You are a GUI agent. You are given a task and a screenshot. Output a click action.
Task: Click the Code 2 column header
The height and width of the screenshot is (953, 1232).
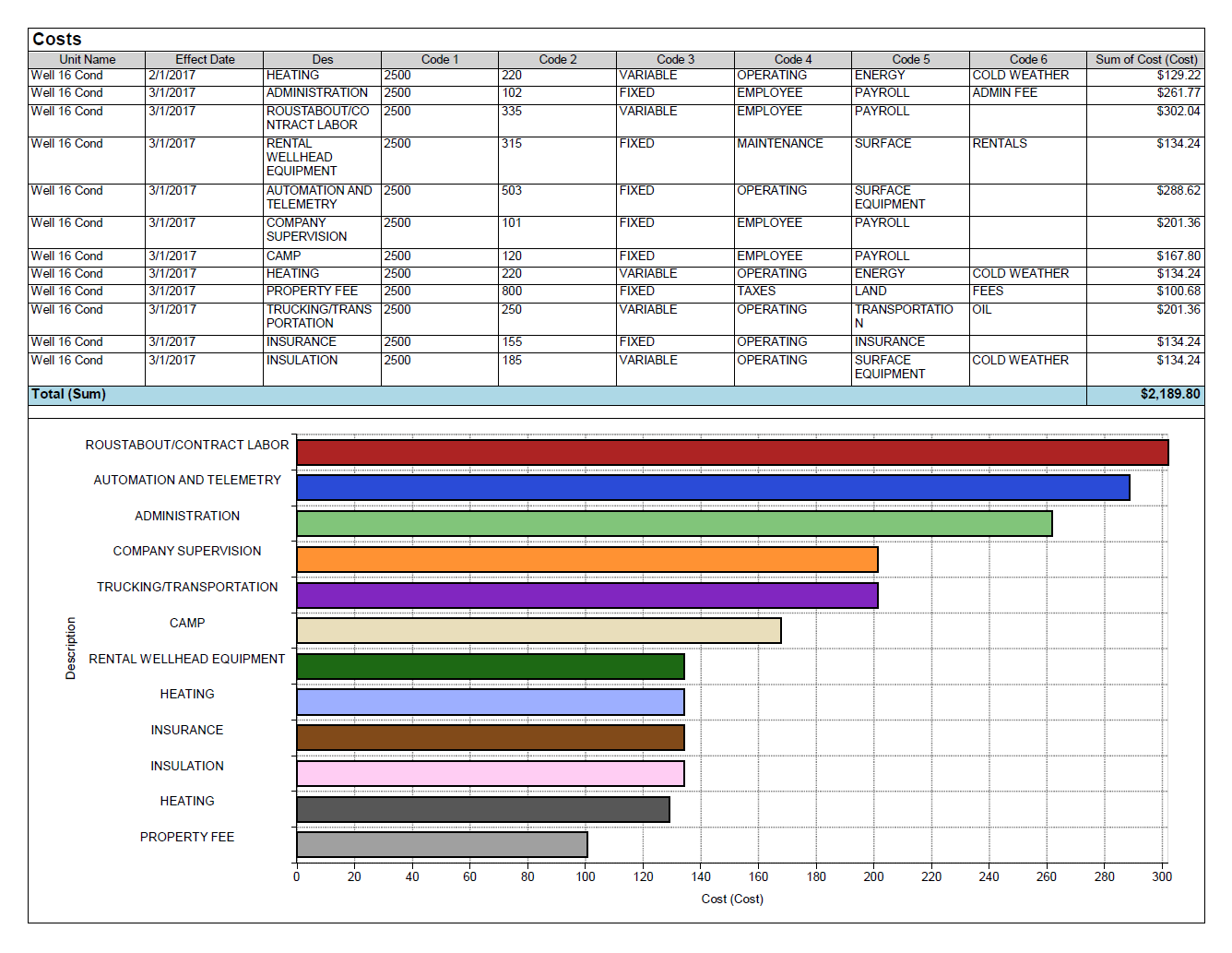558,59
